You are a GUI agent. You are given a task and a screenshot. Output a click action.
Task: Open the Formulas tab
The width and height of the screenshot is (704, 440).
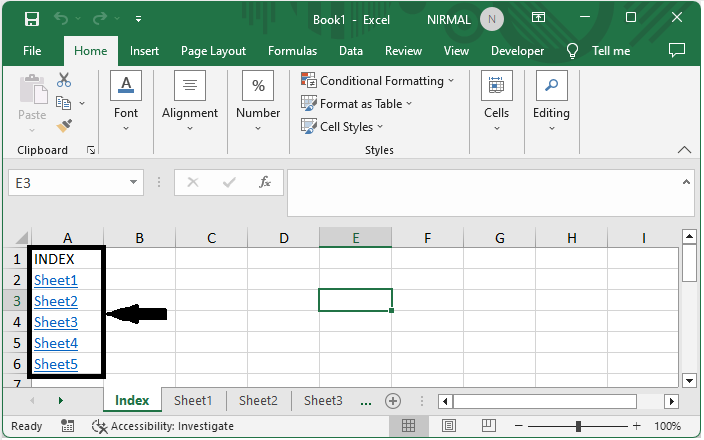click(x=292, y=51)
